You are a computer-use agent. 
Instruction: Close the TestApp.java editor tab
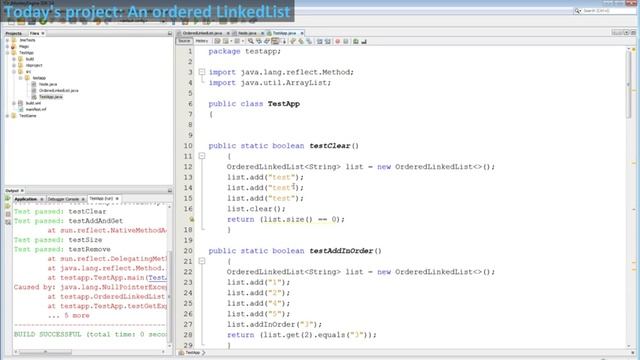(x=302, y=33)
